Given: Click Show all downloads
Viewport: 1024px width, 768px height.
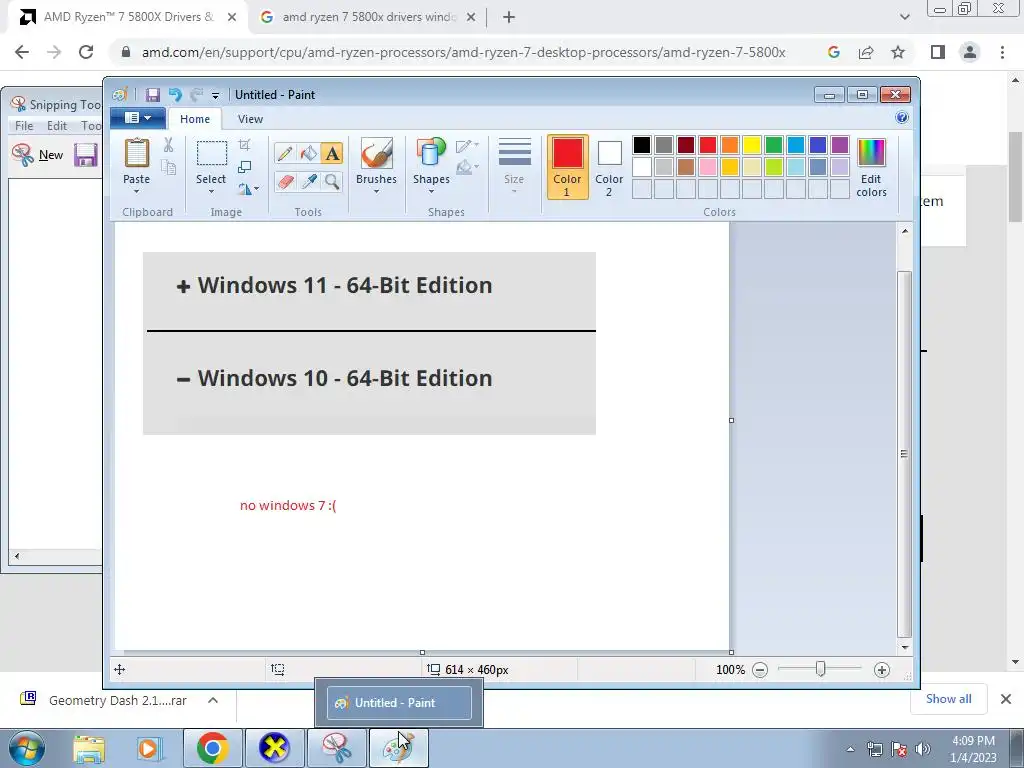Looking at the screenshot, I should point(948,699).
